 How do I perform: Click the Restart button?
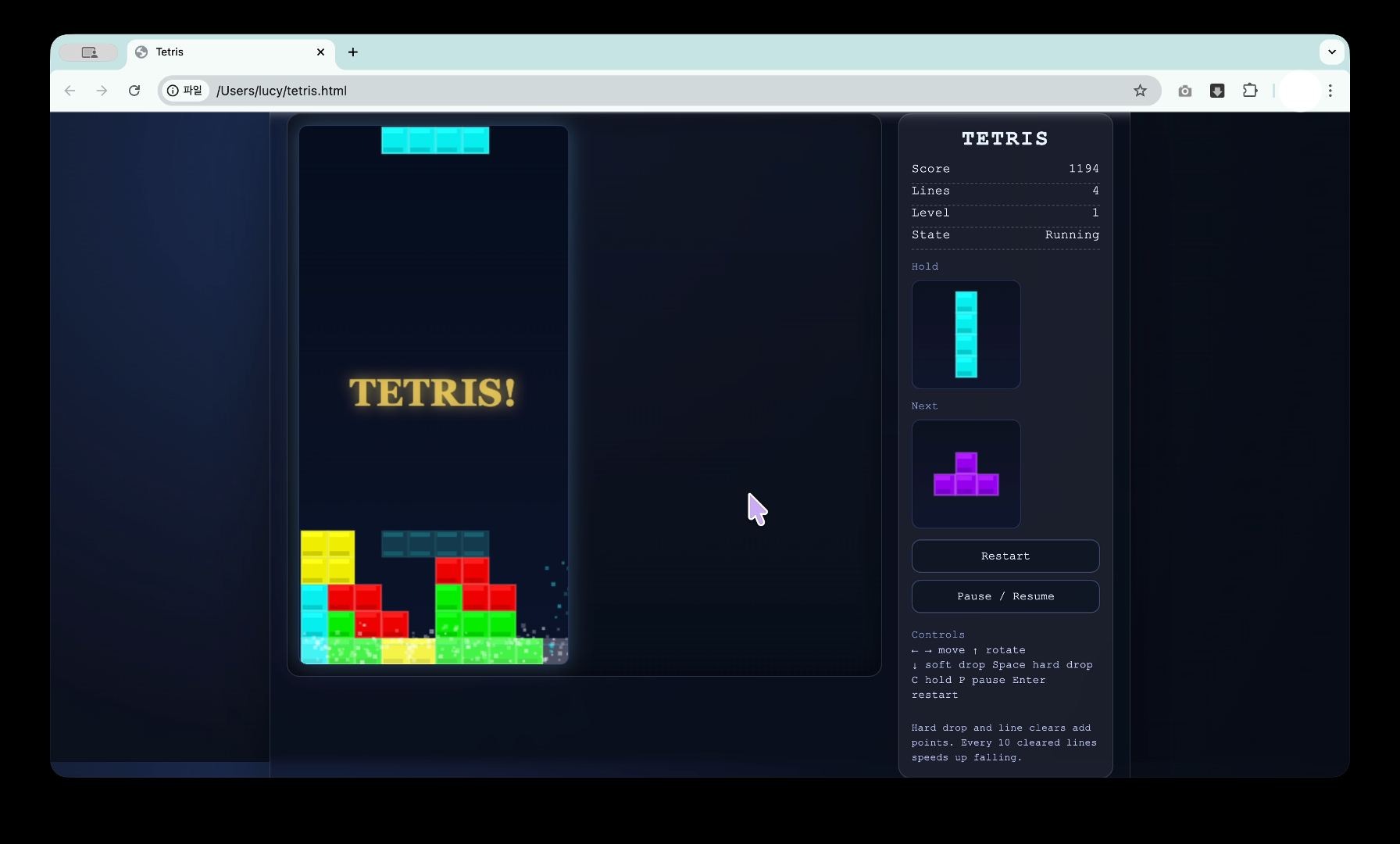(1005, 556)
